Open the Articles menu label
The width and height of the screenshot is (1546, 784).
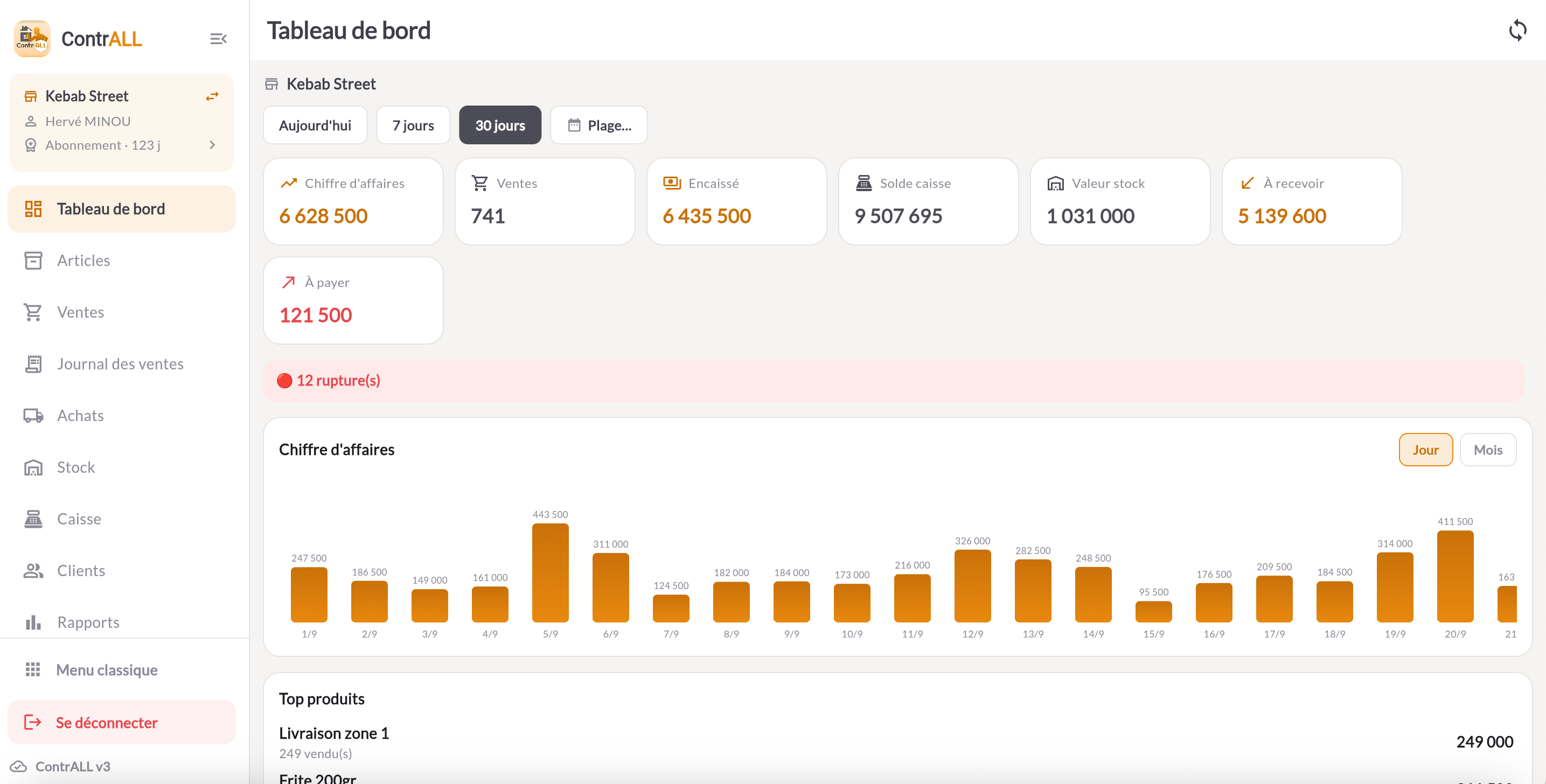pyautogui.click(x=83, y=260)
